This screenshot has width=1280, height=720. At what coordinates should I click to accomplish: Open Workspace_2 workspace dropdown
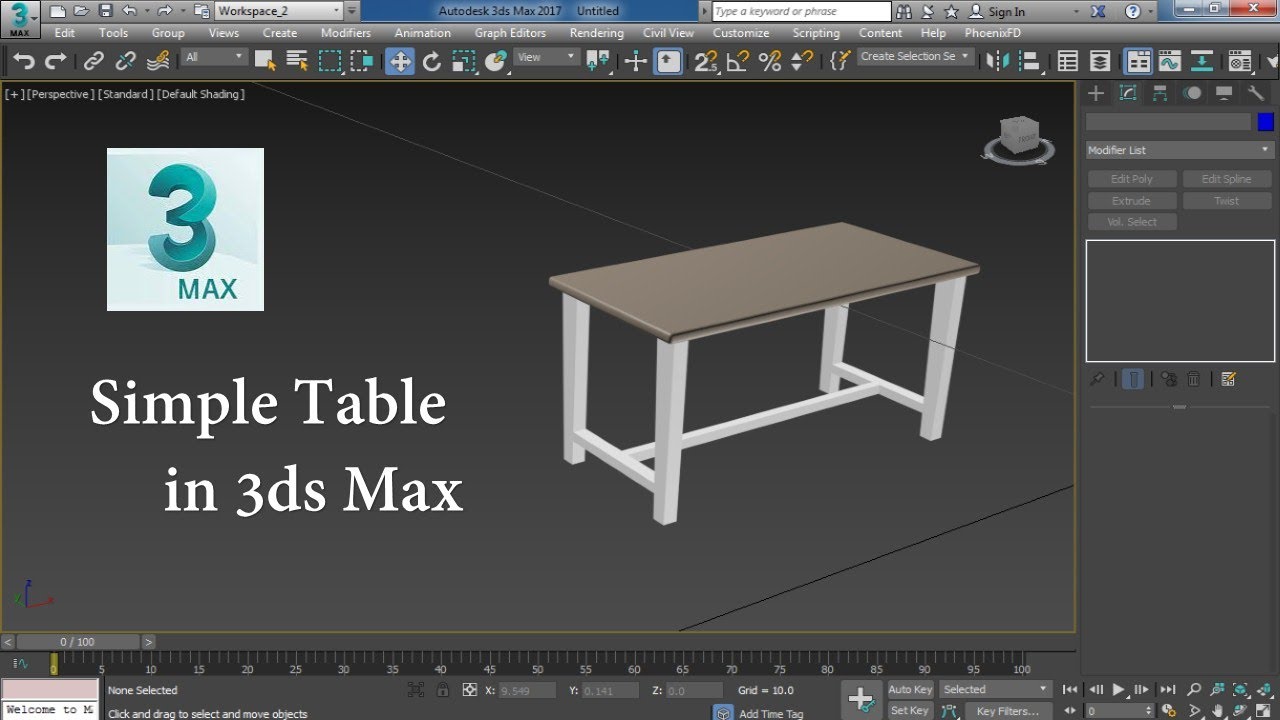(278, 11)
